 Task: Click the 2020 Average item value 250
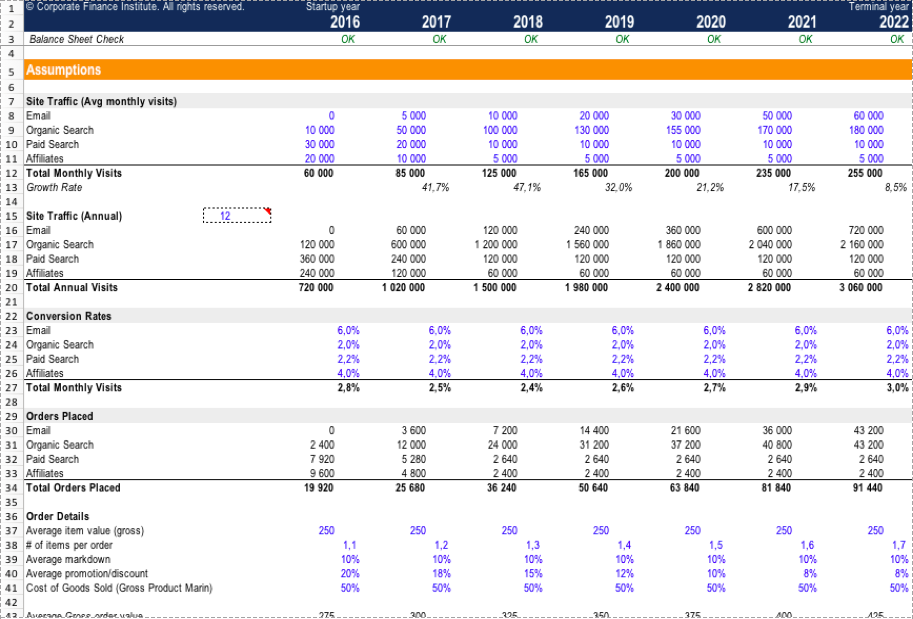tap(692, 531)
